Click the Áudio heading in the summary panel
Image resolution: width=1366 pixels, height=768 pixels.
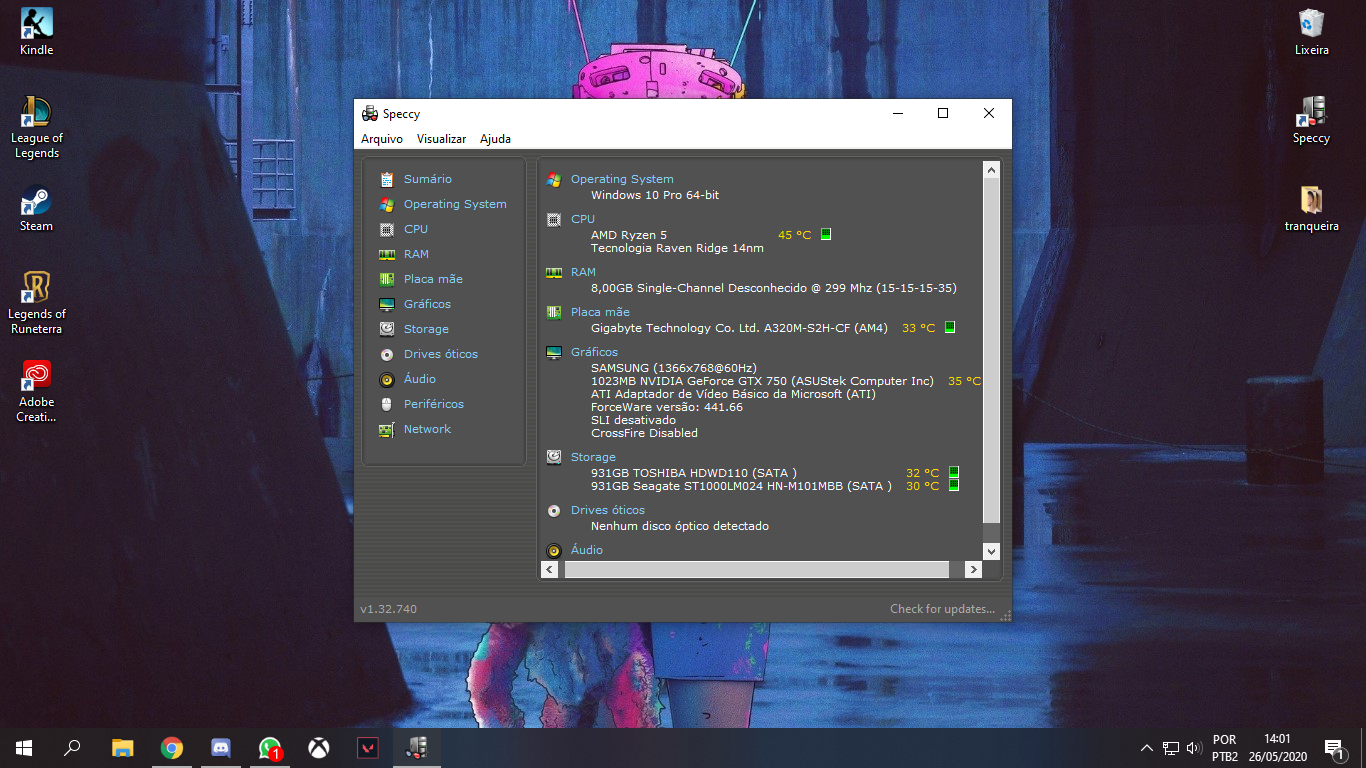(587, 550)
